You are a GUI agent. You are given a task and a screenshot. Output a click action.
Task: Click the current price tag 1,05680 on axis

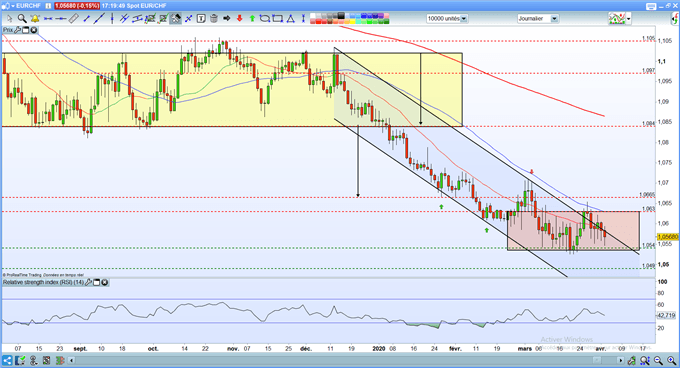668,237
